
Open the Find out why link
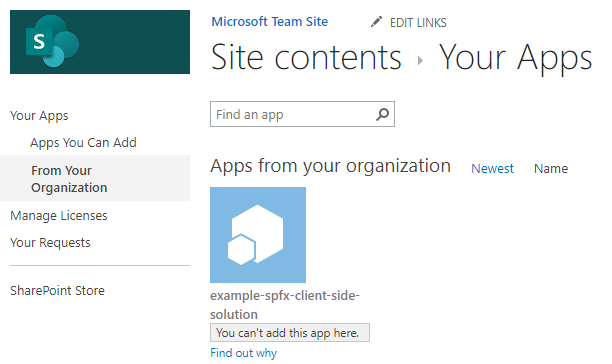point(244,353)
